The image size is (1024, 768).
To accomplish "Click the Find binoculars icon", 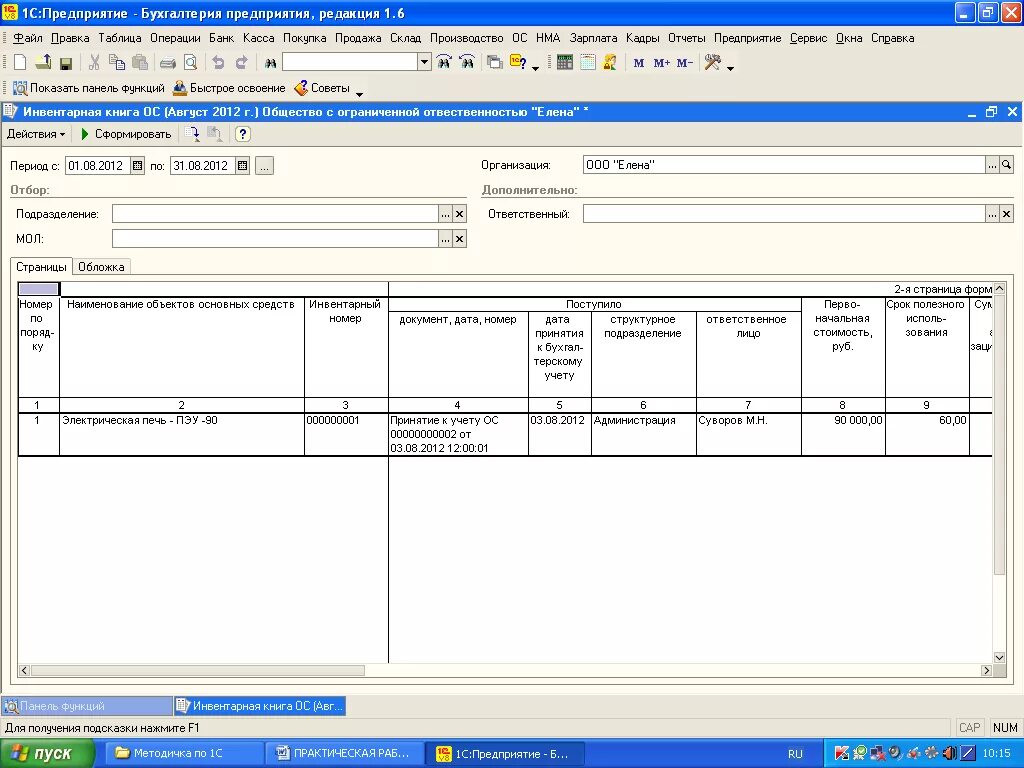I will pyautogui.click(x=270, y=63).
